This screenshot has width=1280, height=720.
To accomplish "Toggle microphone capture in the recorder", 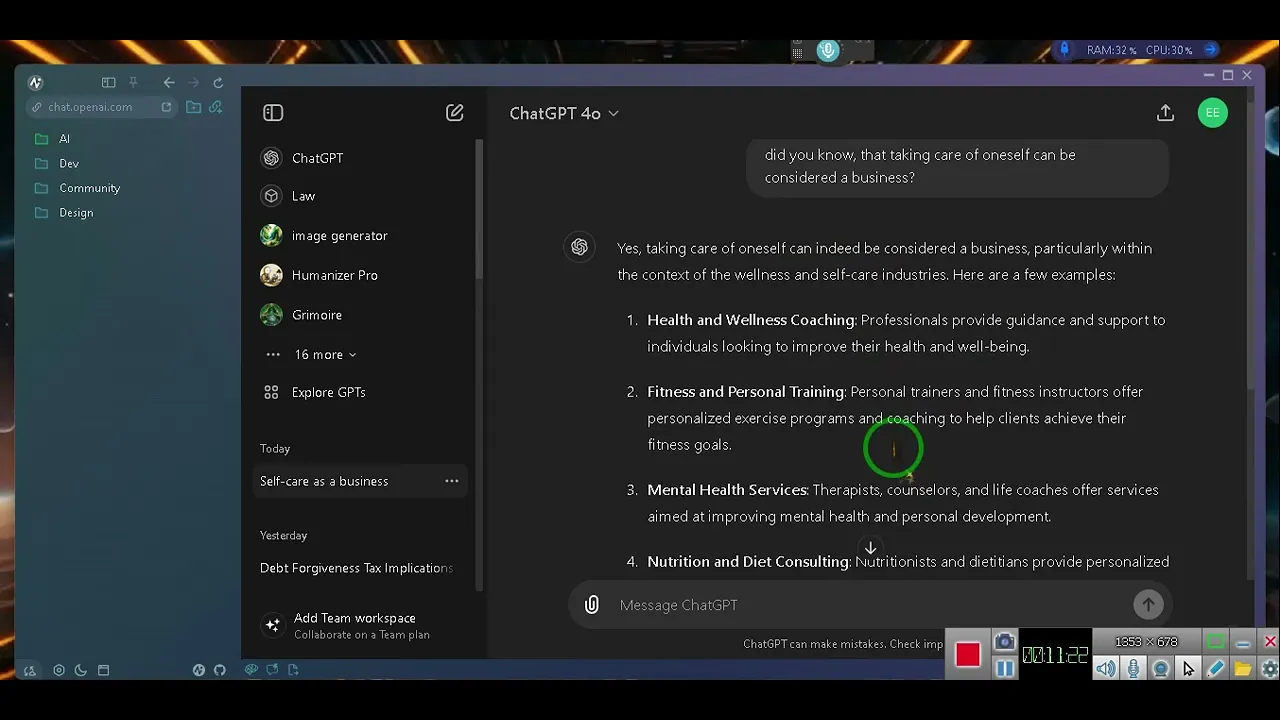I will [1133, 669].
